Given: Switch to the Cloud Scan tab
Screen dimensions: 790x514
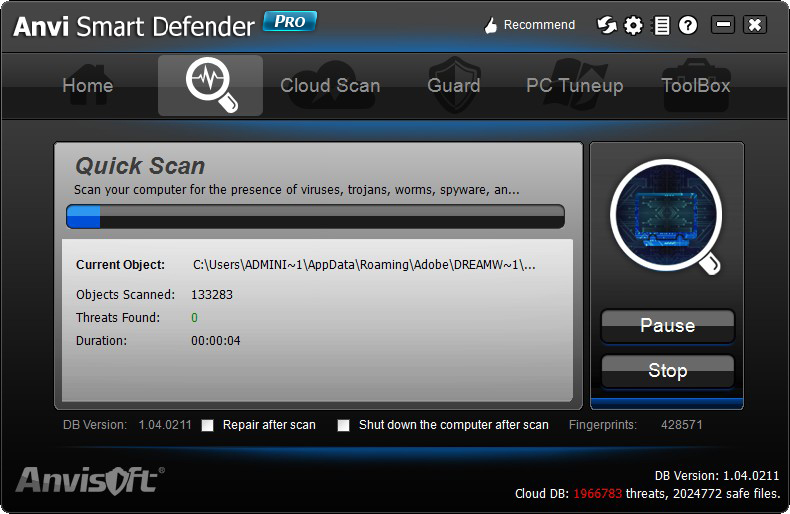Looking at the screenshot, I should pos(330,85).
